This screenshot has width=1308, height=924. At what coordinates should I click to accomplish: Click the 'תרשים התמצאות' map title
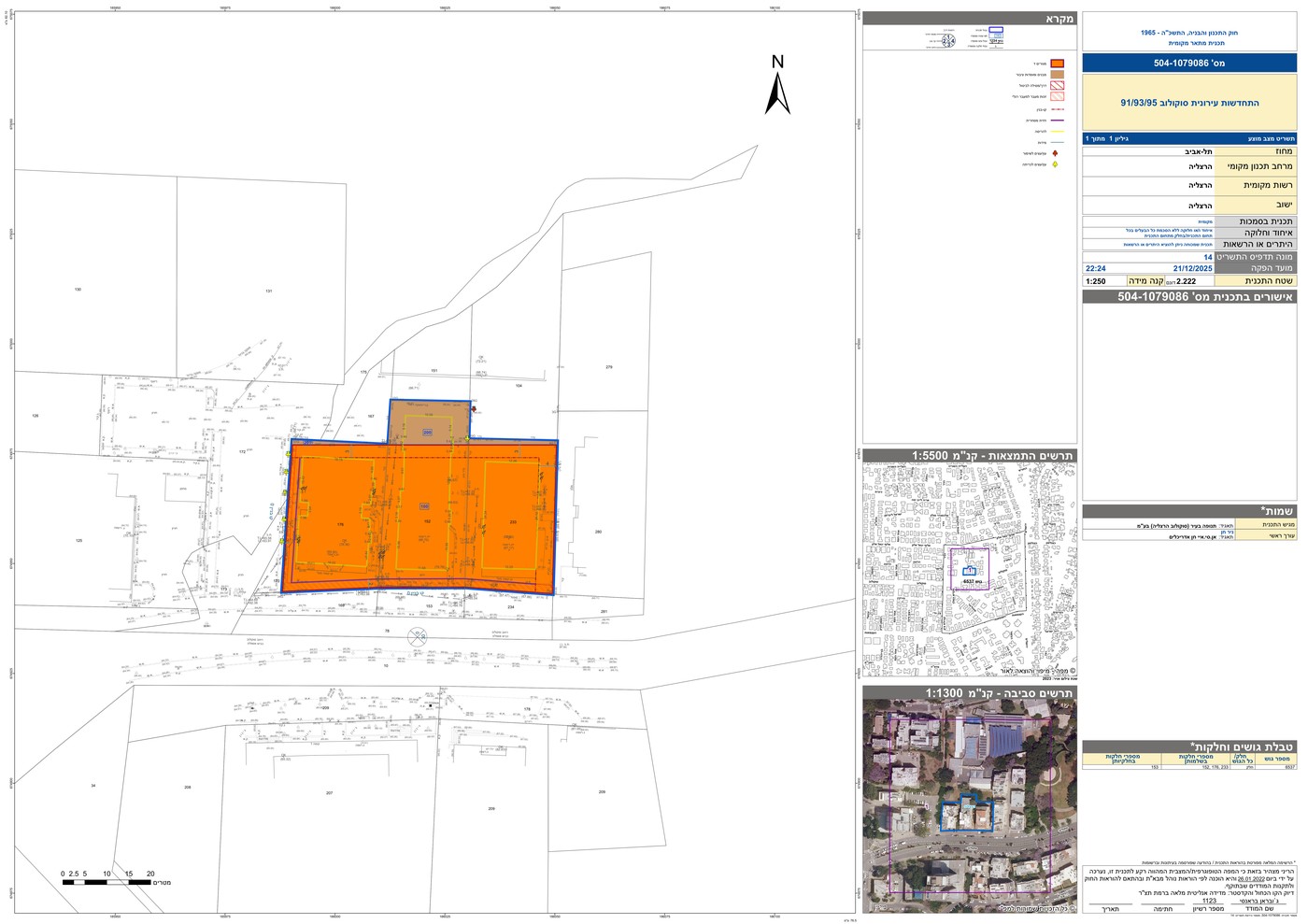pyautogui.click(x=969, y=455)
